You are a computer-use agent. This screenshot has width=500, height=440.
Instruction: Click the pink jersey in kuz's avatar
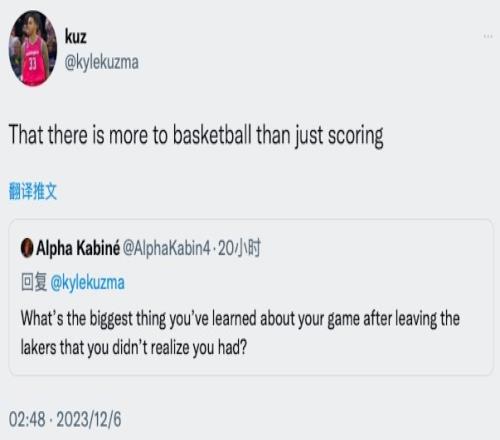[33, 61]
